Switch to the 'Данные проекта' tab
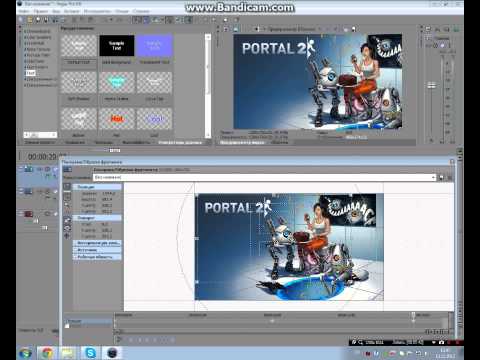The image size is (480, 360). [40, 142]
